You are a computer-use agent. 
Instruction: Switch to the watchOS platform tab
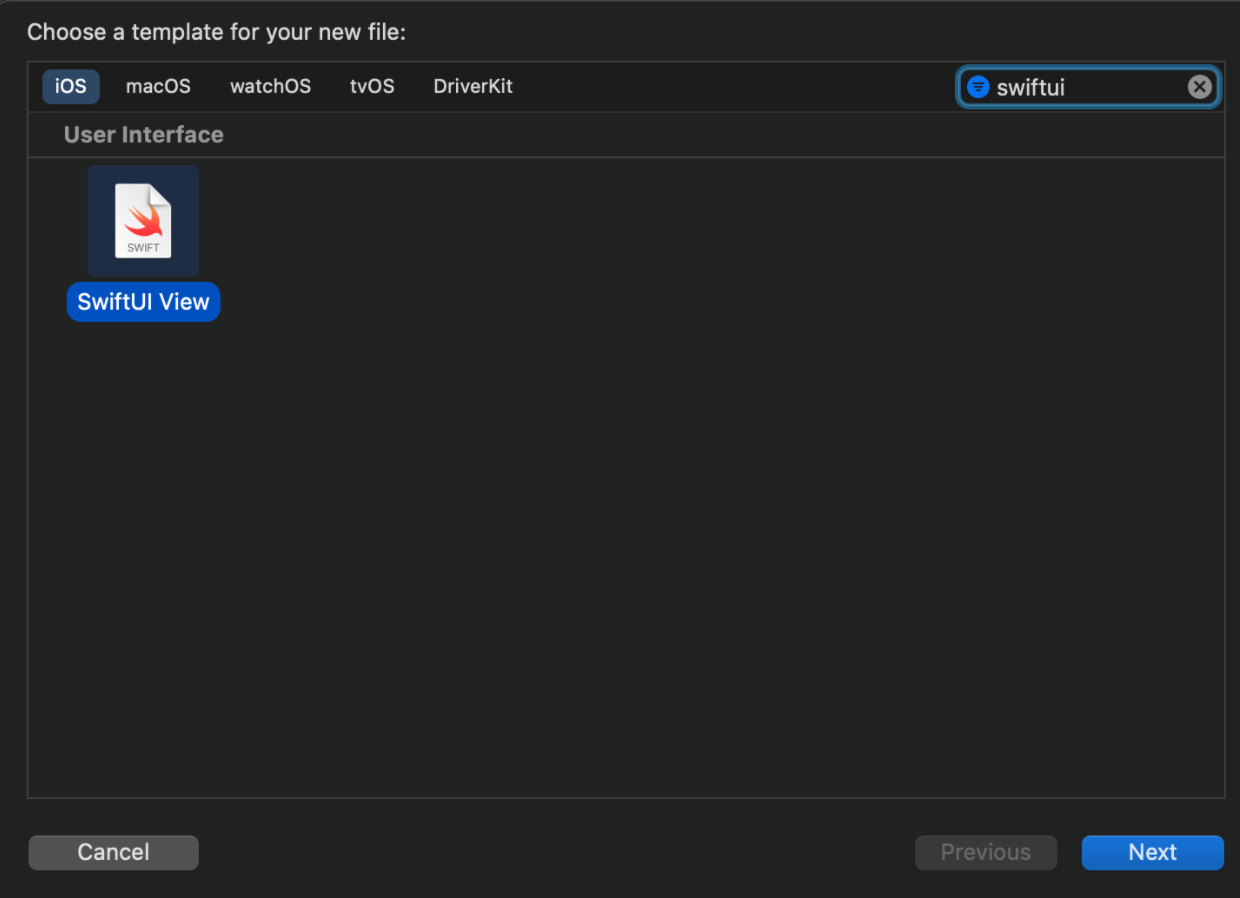point(270,86)
